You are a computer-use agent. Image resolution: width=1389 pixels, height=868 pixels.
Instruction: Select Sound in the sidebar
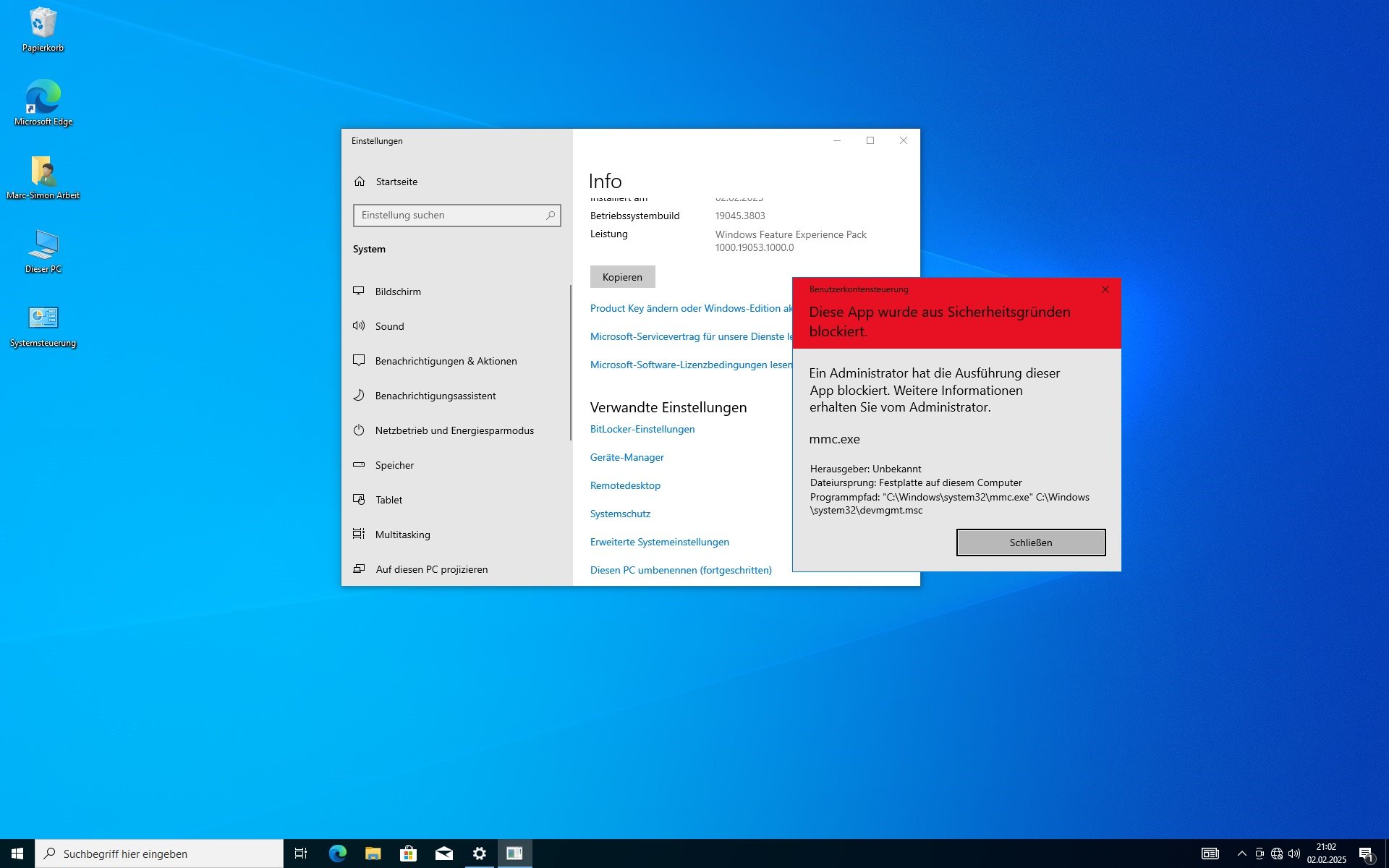tap(389, 326)
